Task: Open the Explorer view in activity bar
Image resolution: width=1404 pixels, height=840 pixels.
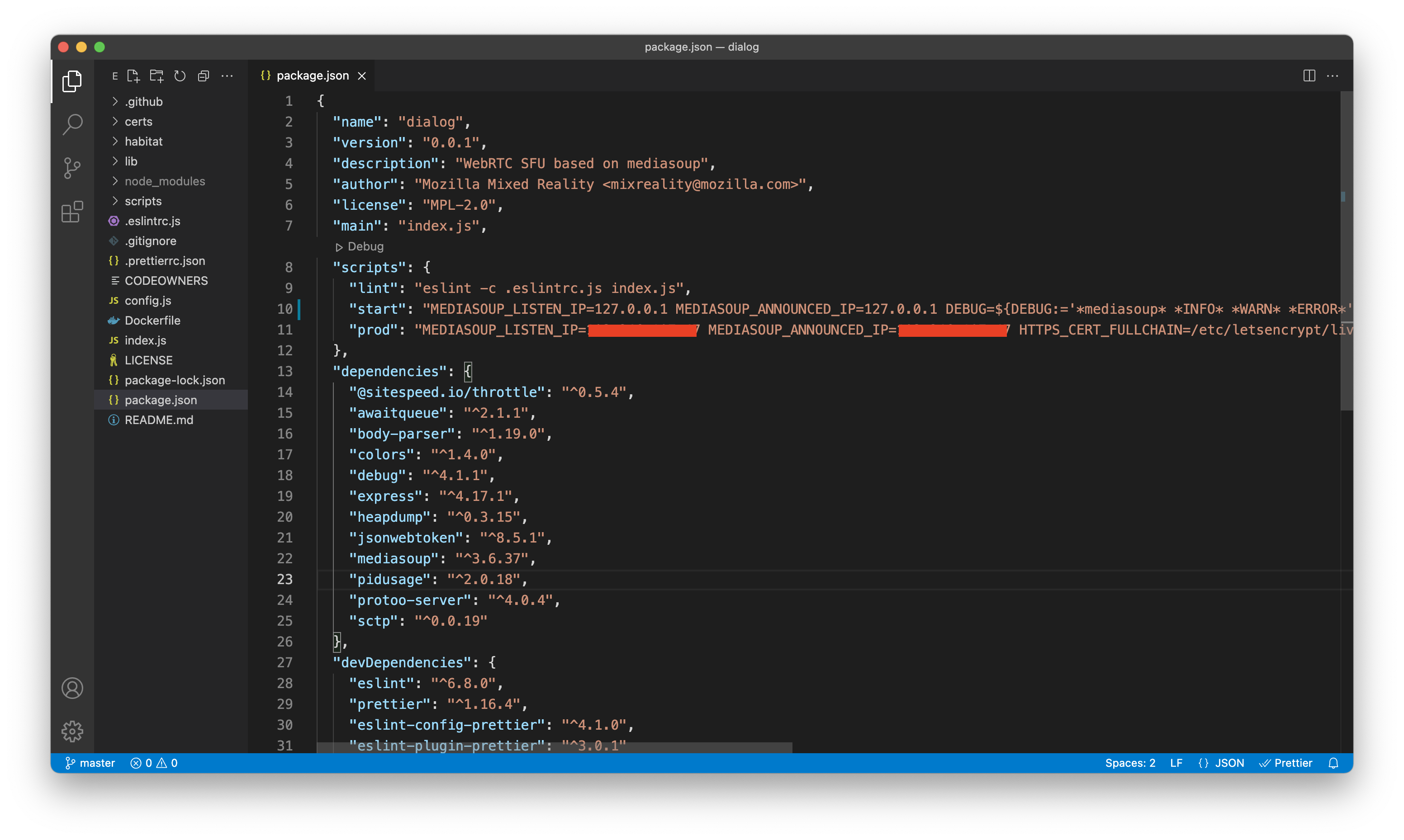Action: 72,81
